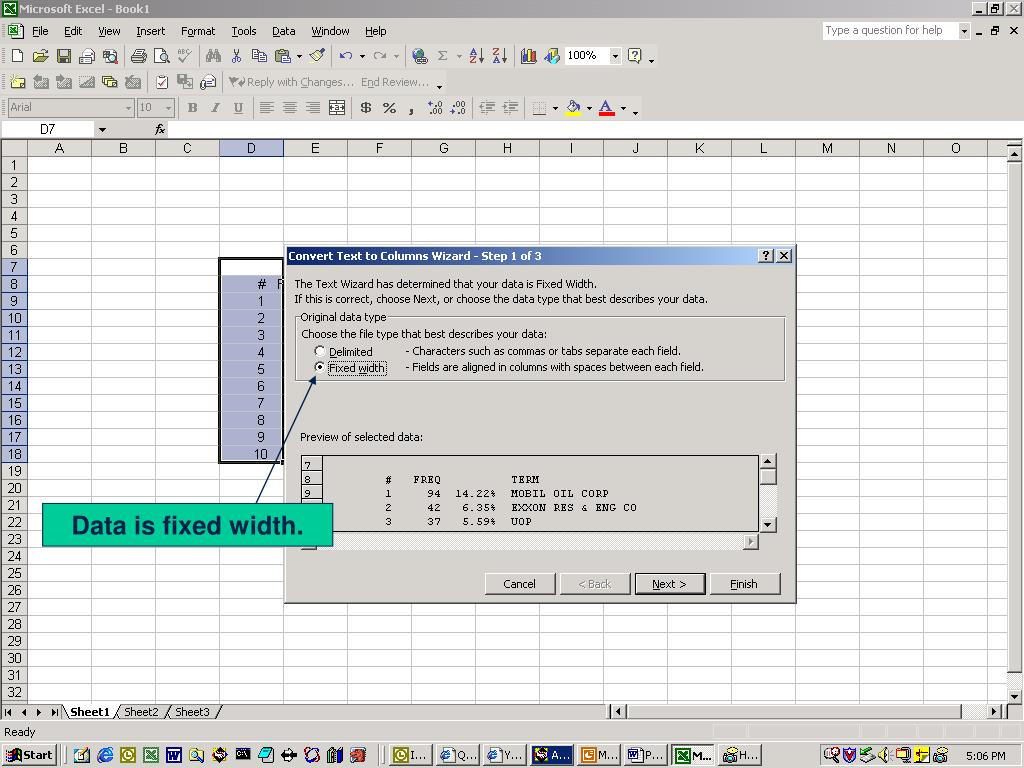Screen dimensions: 1024x768
Task: Click the Name Box showing D7
Action: [48, 129]
